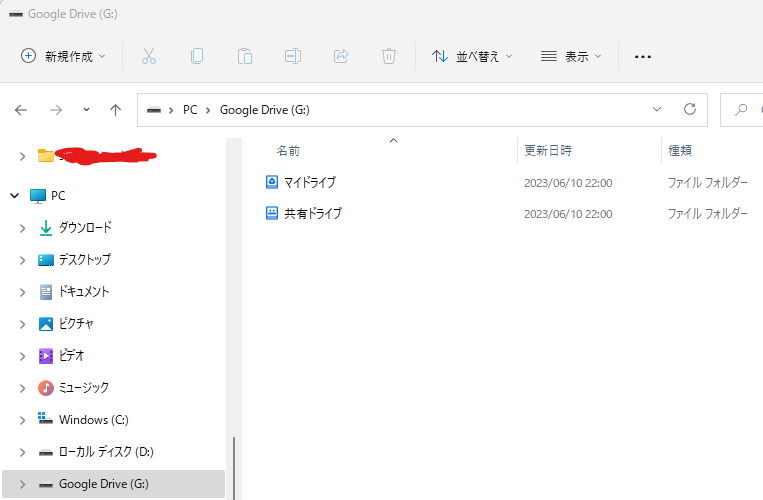Click the ビデオ purple film icon
763x500 pixels.
46,356
